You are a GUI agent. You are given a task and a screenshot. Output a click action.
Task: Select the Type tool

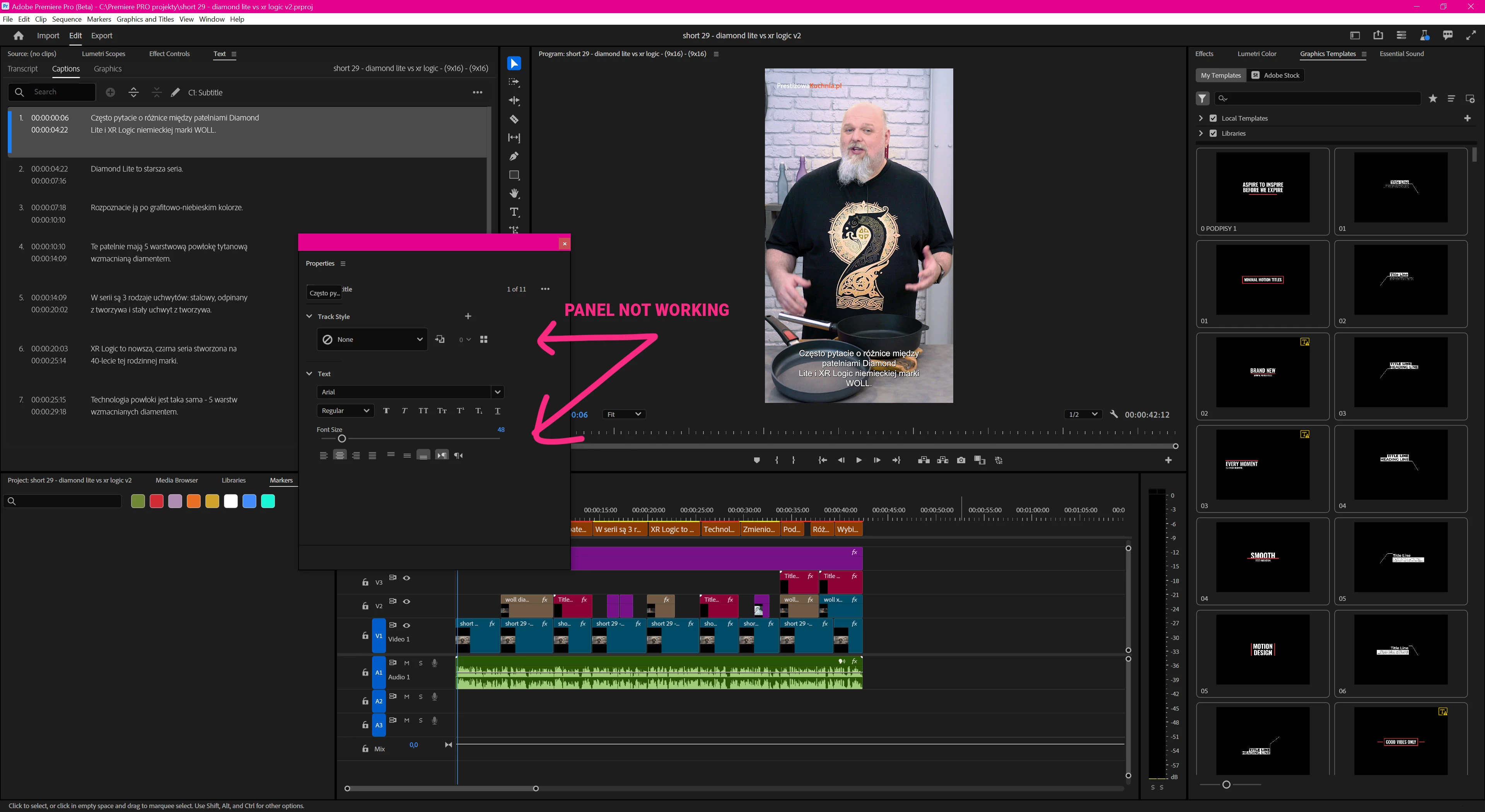point(514,212)
